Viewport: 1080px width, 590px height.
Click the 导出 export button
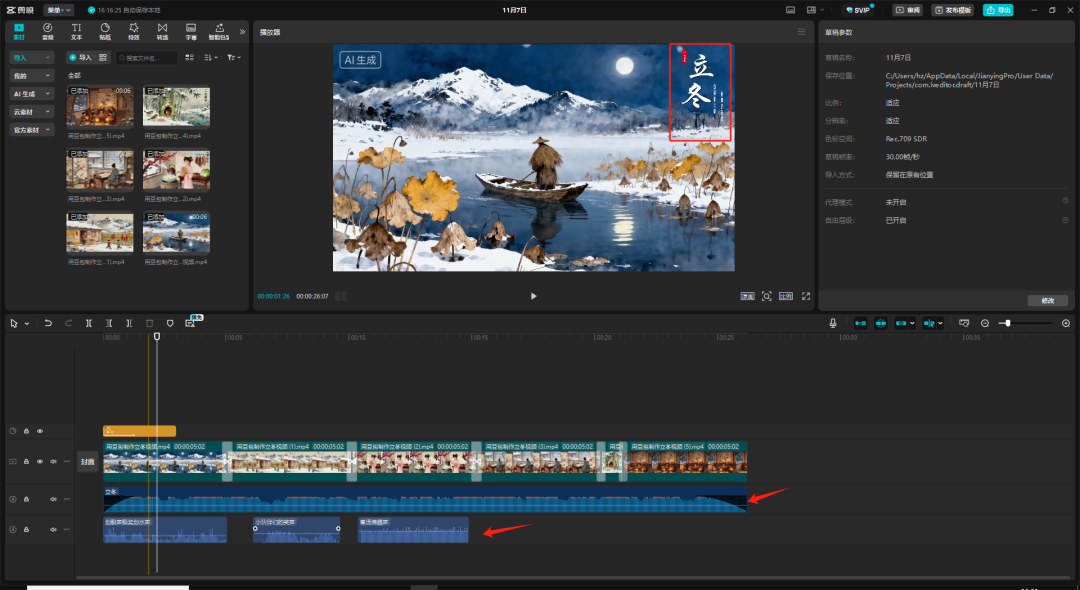coord(997,10)
